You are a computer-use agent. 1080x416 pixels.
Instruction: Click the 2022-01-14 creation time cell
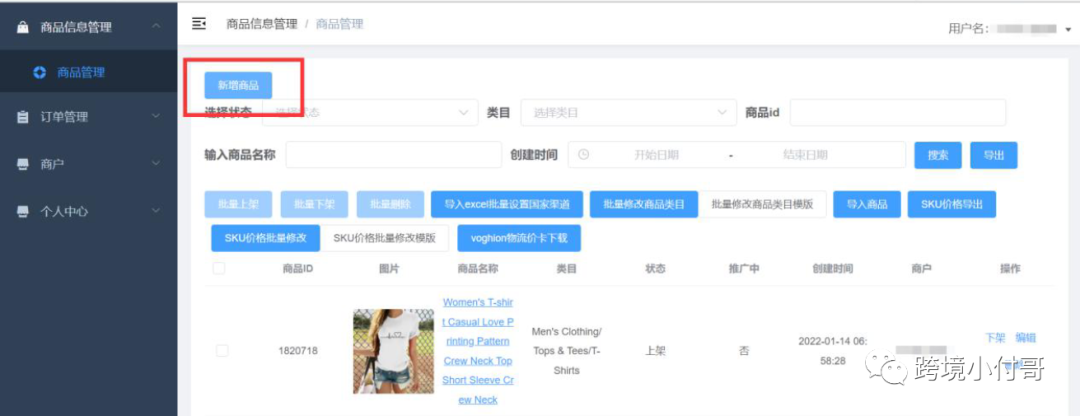tap(832, 351)
